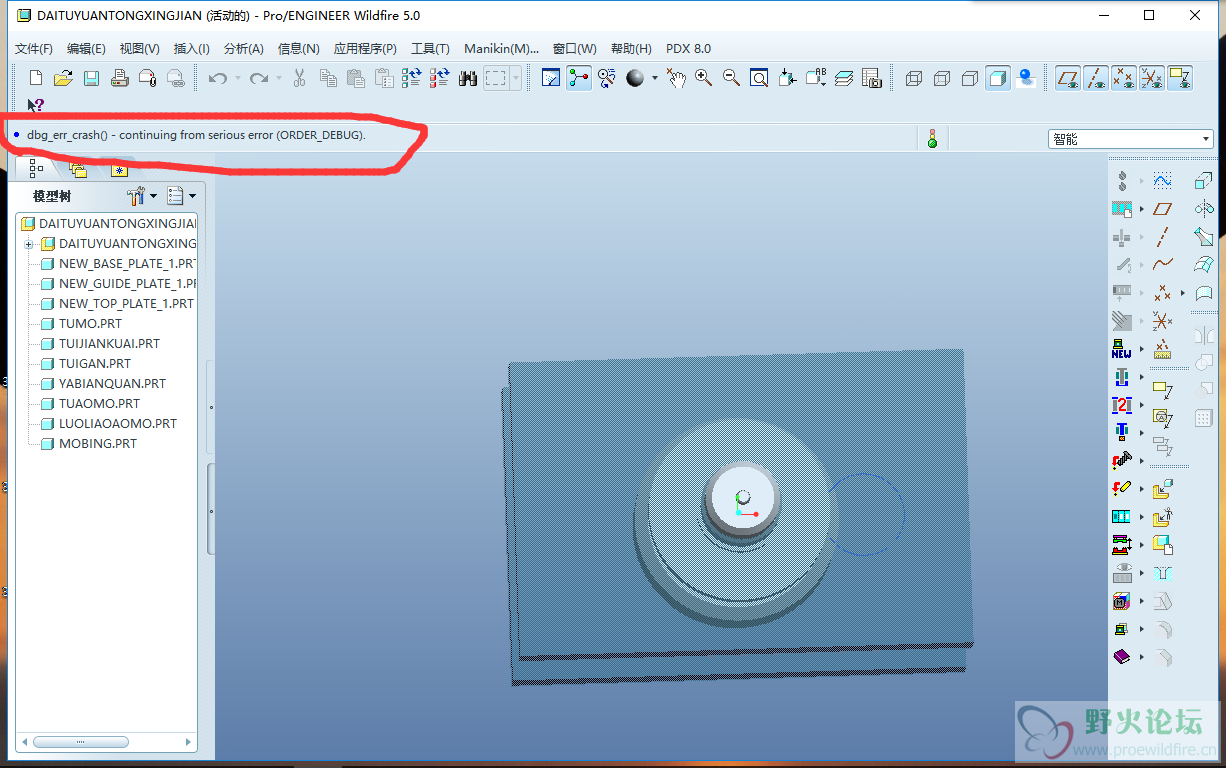Select the datum coordinate system tool
1226x768 pixels.
coord(1162,321)
